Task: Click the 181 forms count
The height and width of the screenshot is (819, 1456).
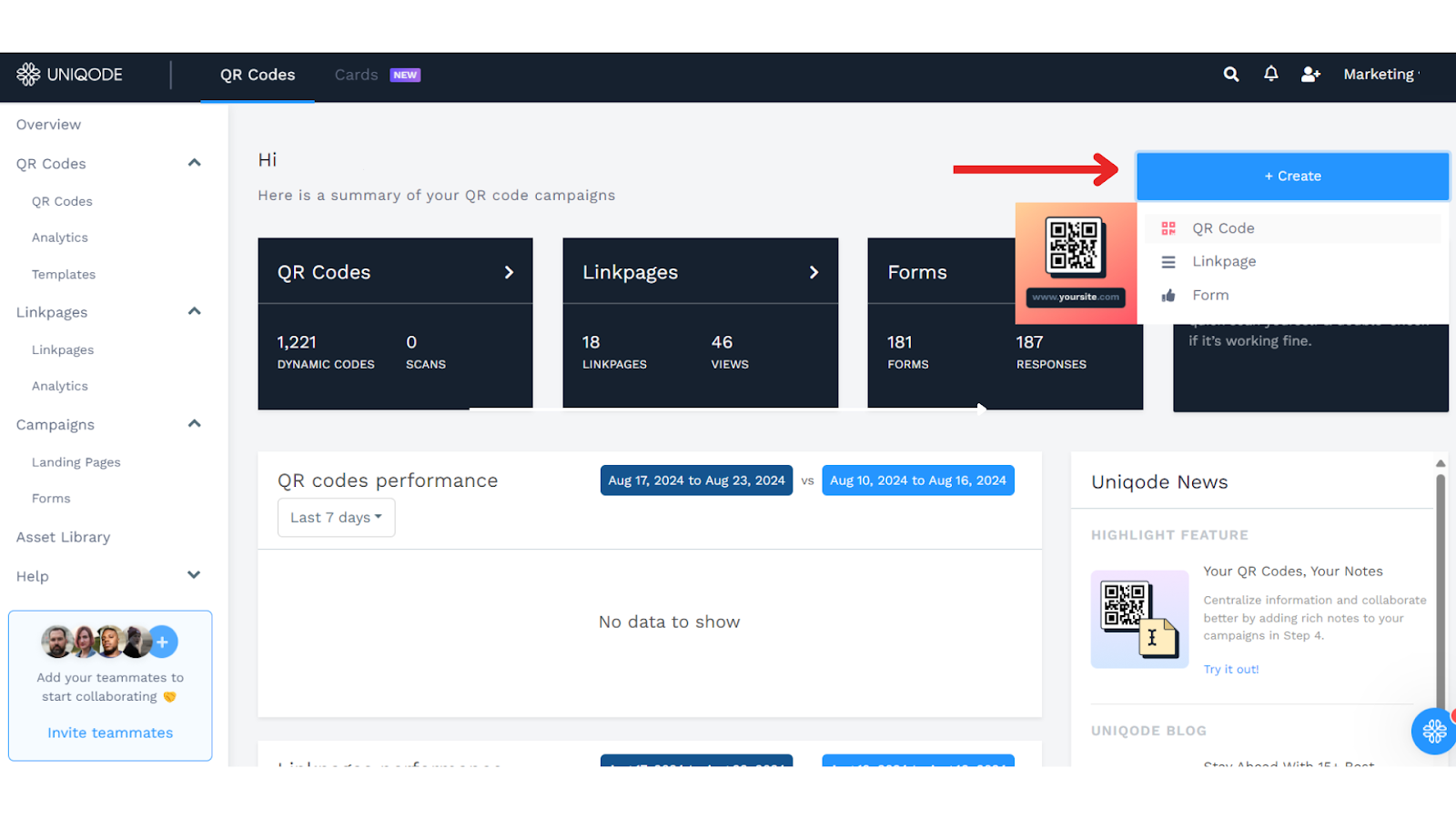Action: click(900, 343)
